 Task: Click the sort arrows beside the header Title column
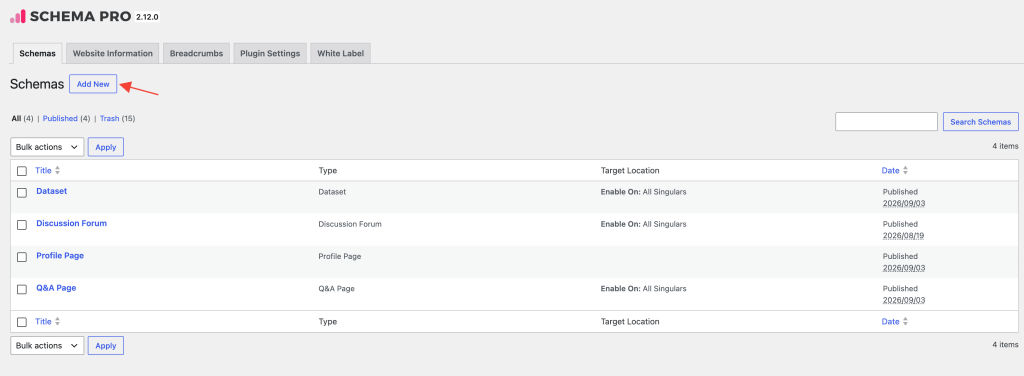[x=57, y=170]
